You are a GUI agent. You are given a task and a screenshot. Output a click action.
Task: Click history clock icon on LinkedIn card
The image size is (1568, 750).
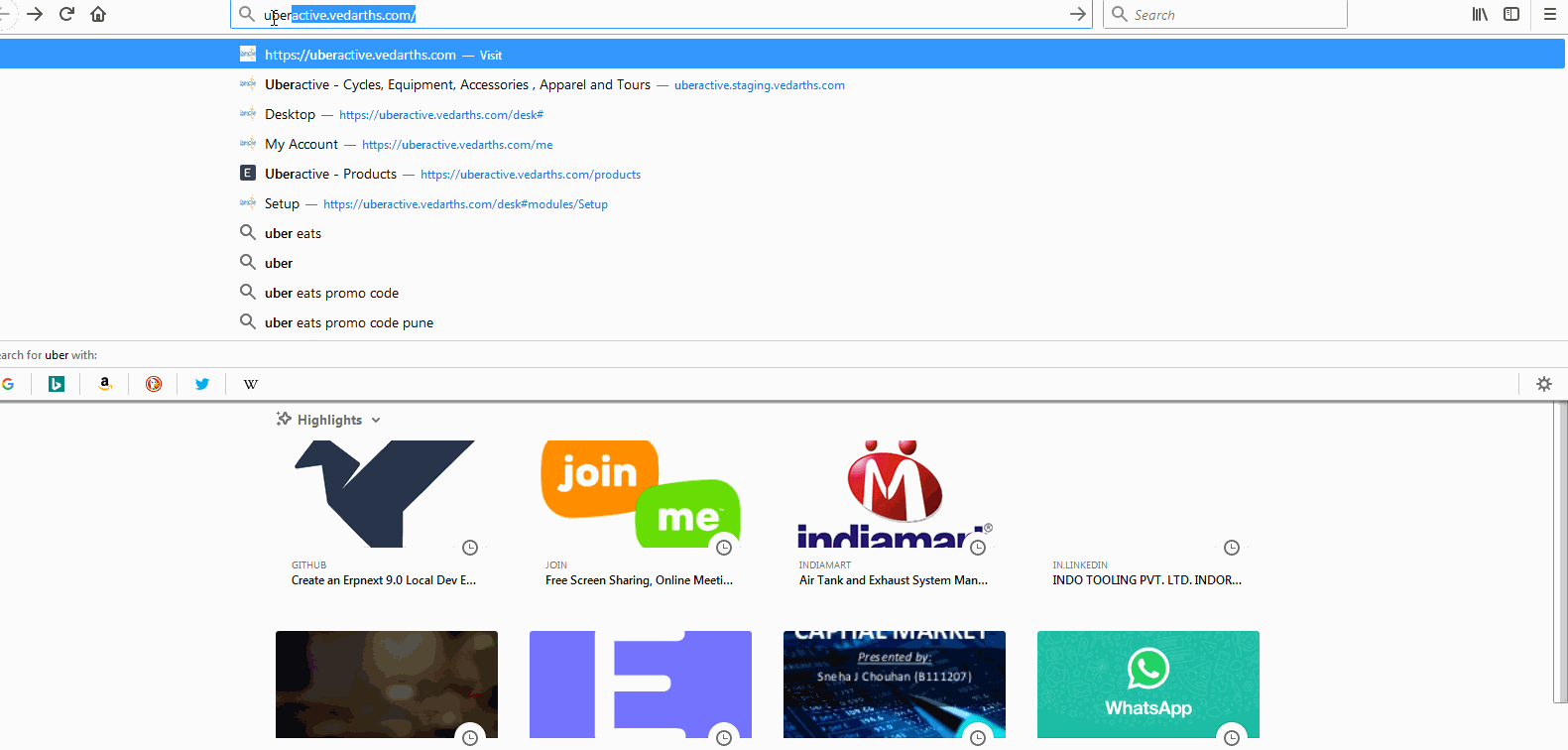click(x=1232, y=548)
